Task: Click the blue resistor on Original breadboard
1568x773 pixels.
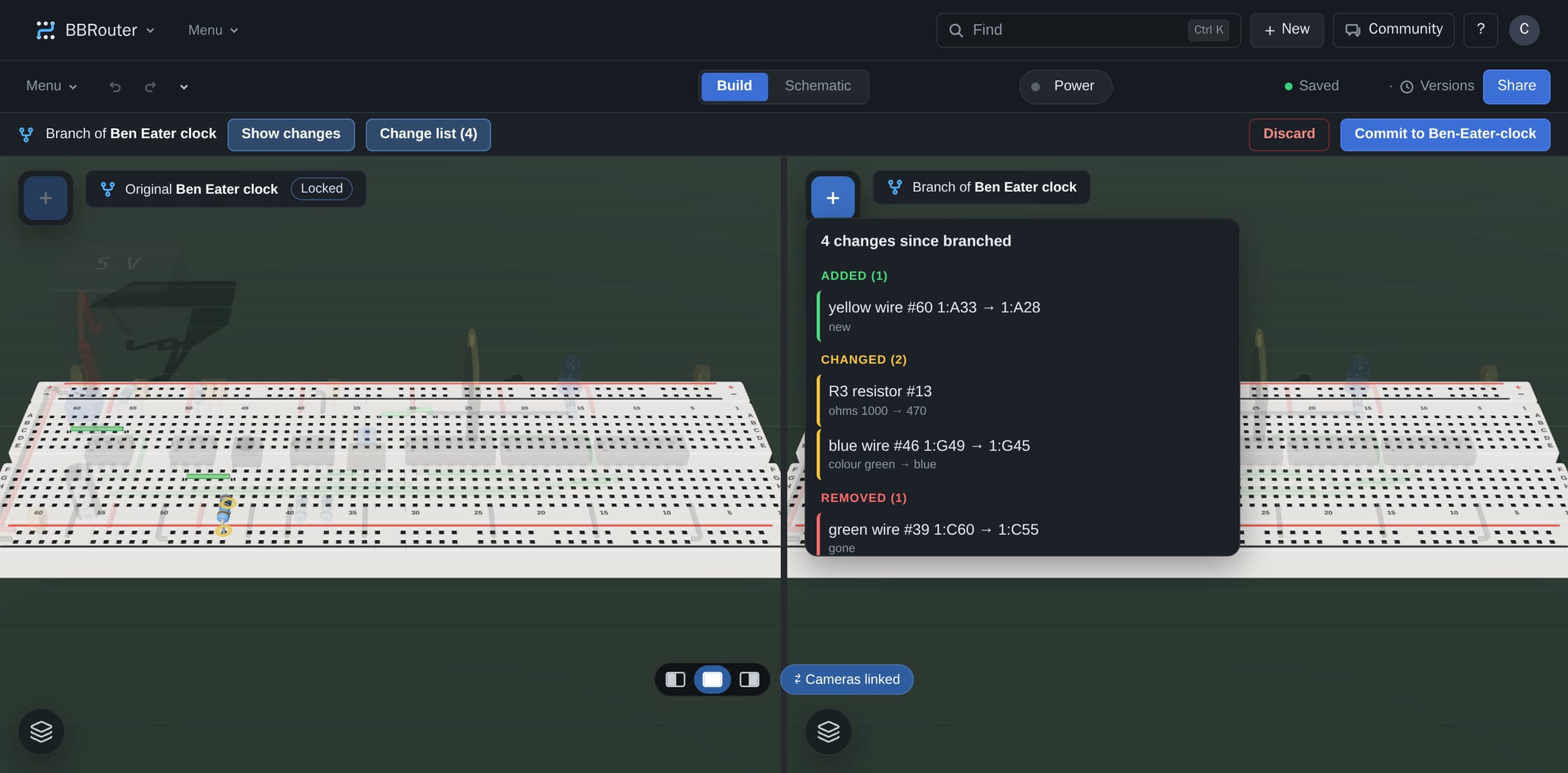Action: [x=225, y=516]
